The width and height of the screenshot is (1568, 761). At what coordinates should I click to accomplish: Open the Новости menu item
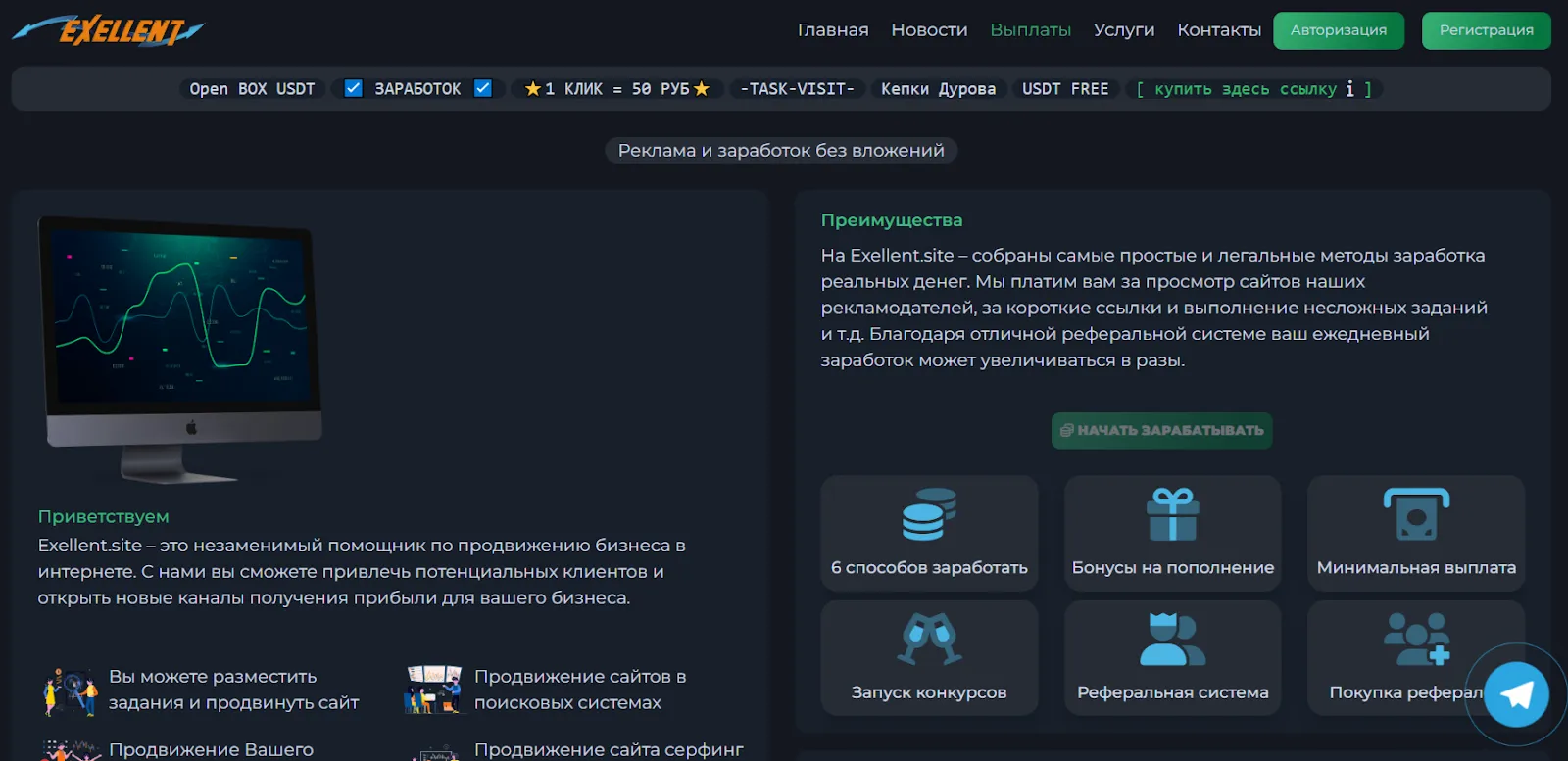tap(929, 30)
